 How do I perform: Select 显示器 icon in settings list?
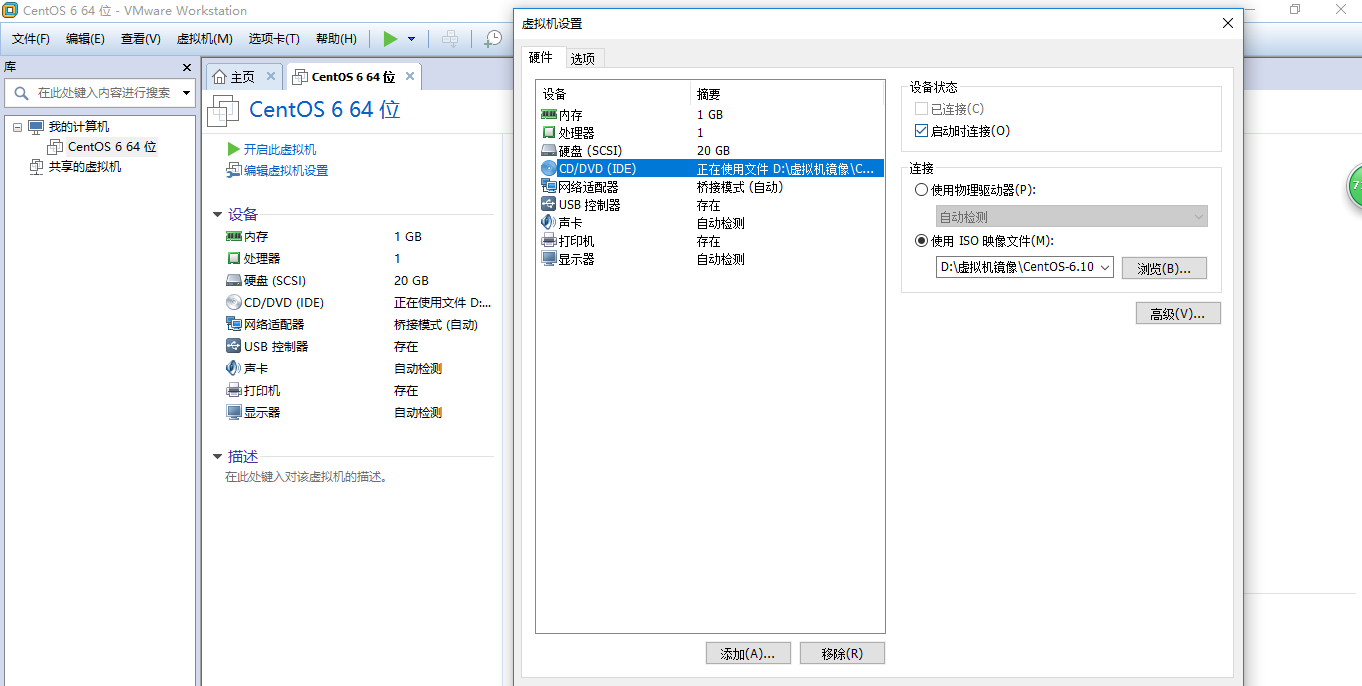click(549, 259)
